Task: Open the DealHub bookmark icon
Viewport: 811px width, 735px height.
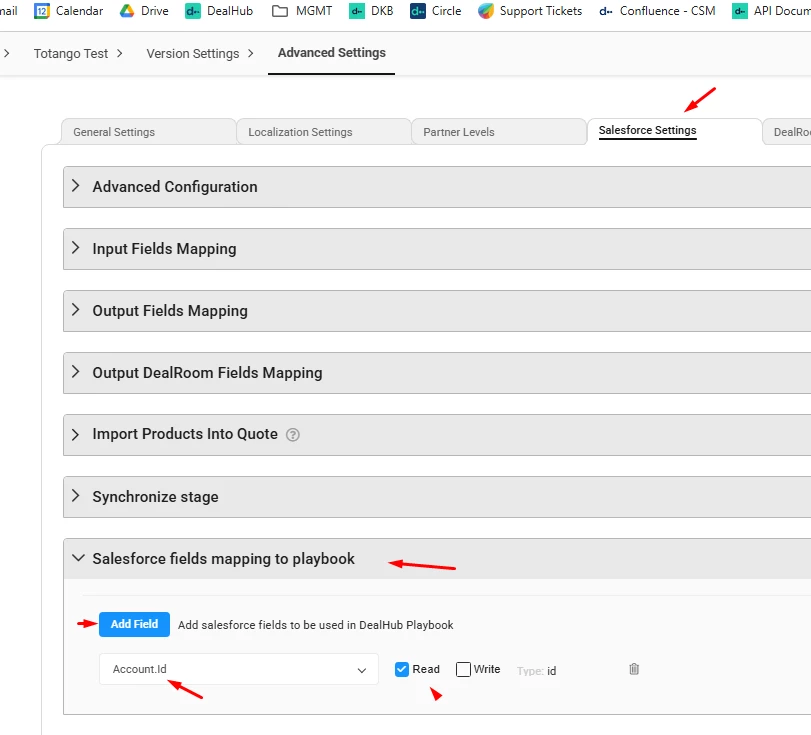Action: pos(193,11)
